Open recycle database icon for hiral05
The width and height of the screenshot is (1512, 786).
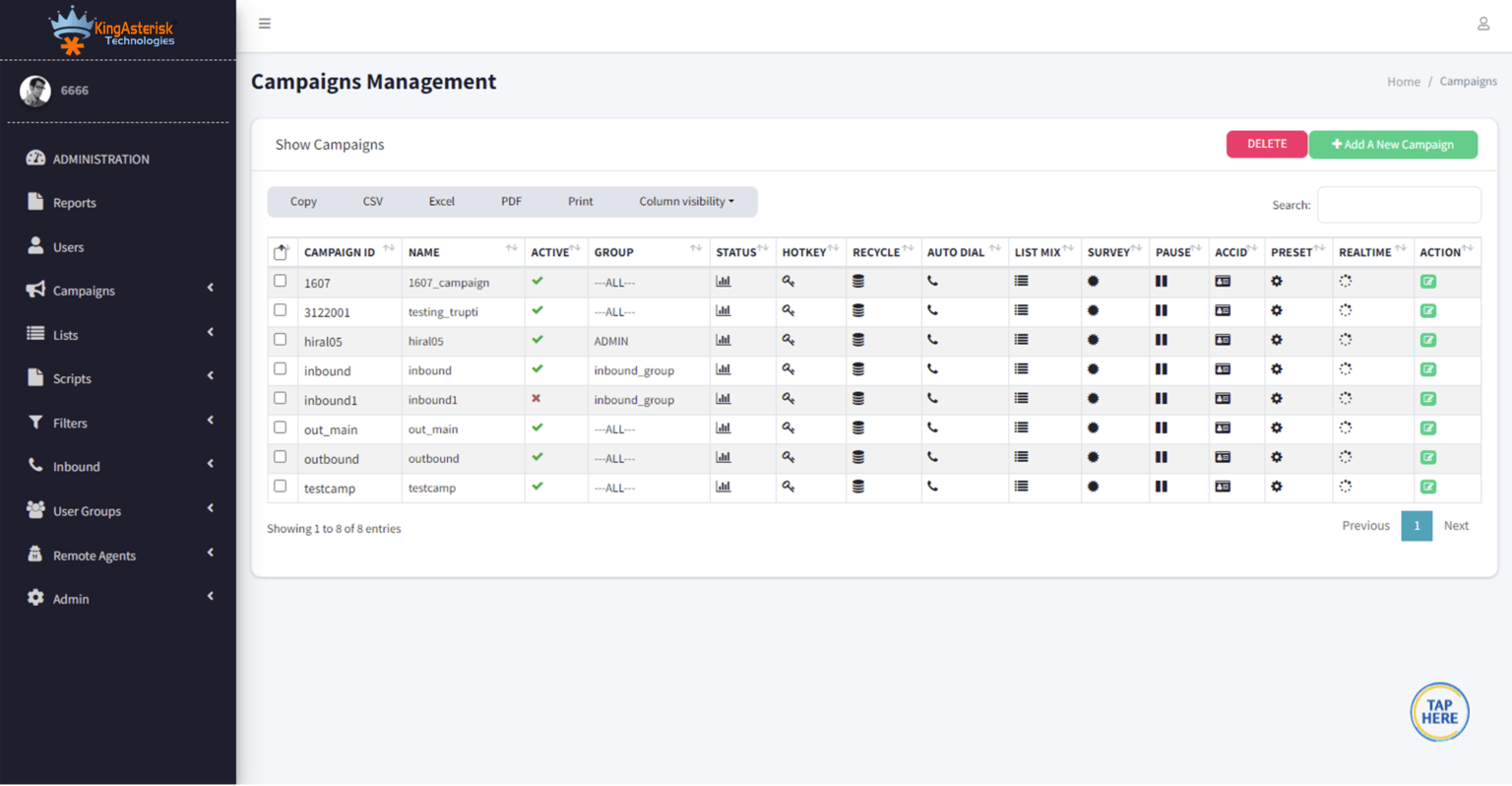858,340
